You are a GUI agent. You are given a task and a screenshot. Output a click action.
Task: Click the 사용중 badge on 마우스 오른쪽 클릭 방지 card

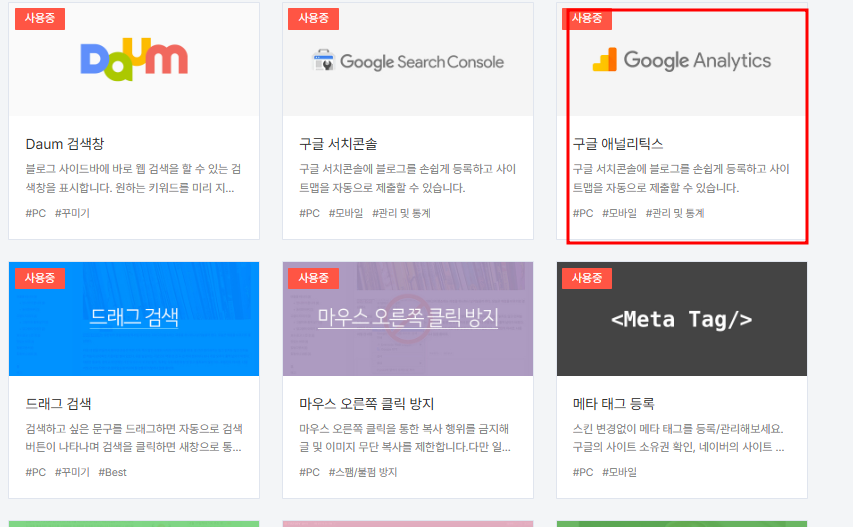[313, 278]
